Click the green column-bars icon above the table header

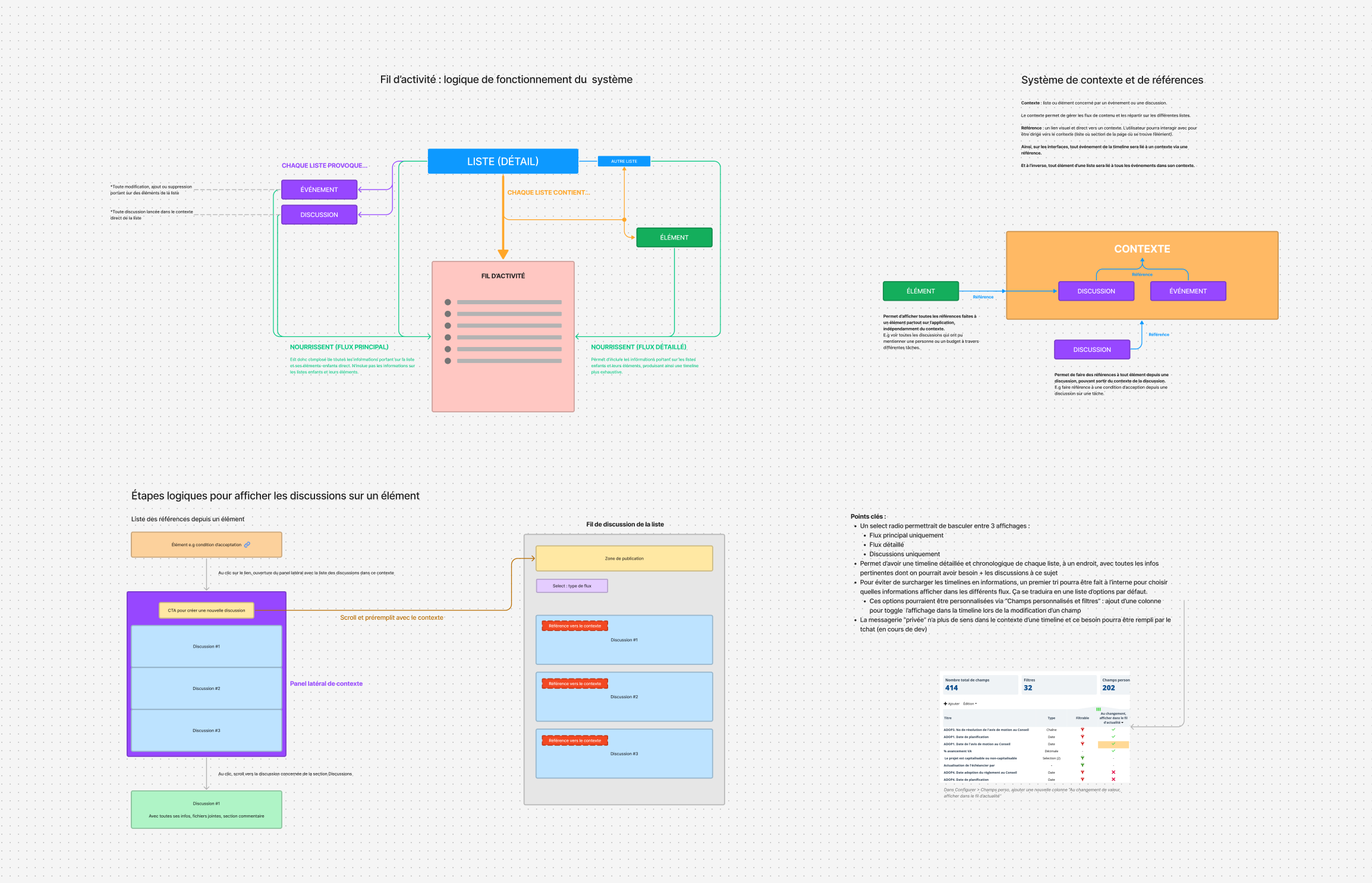click(1099, 709)
